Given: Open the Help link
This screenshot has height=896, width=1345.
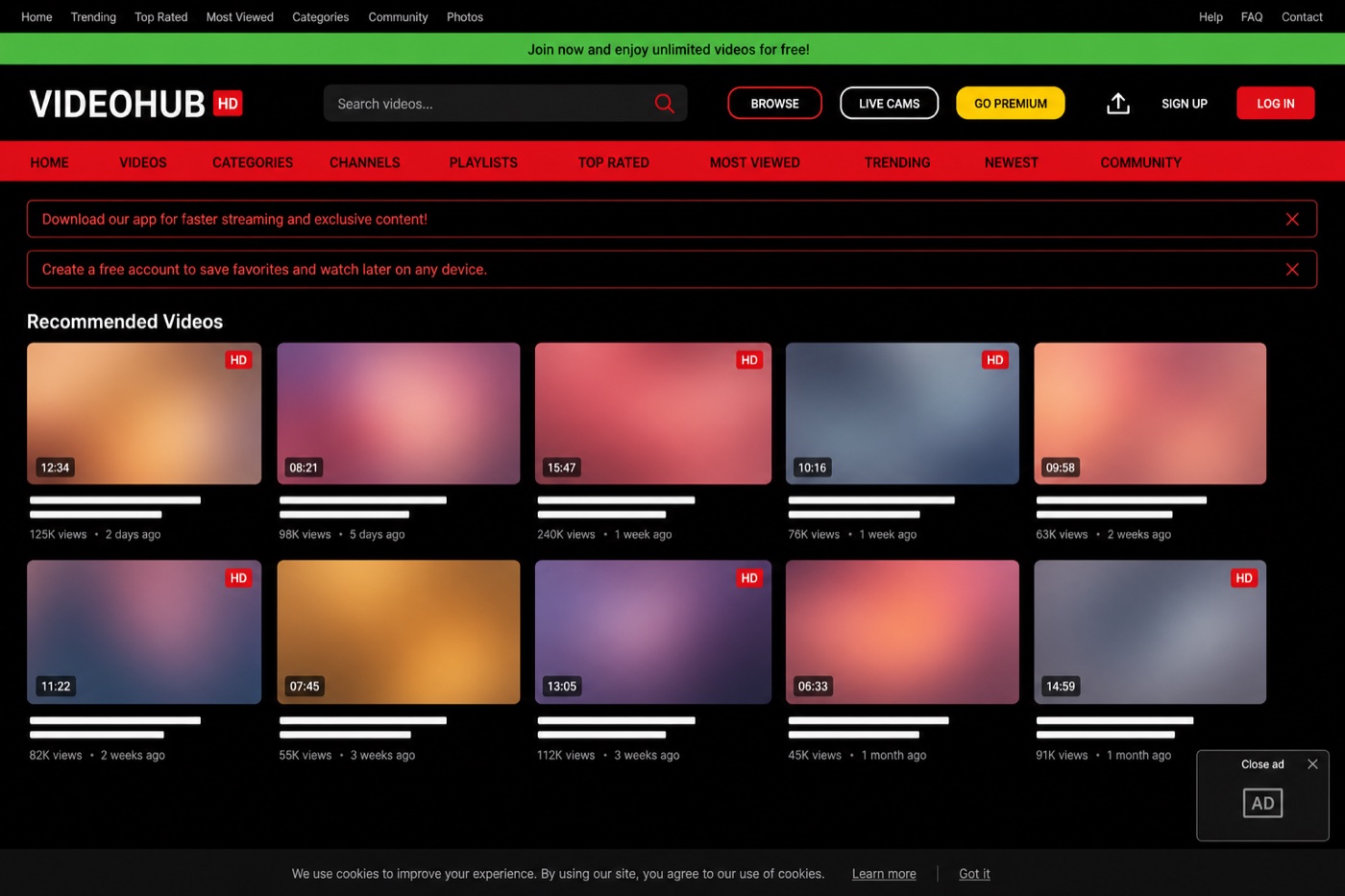Looking at the screenshot, I should 1210,17.
